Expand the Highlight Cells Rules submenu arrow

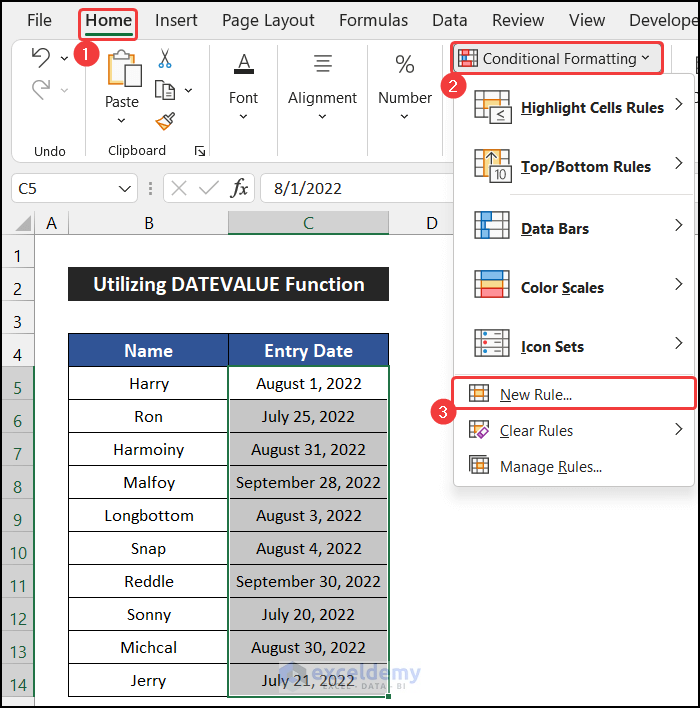pyautogui.click(x=678, y=104)
